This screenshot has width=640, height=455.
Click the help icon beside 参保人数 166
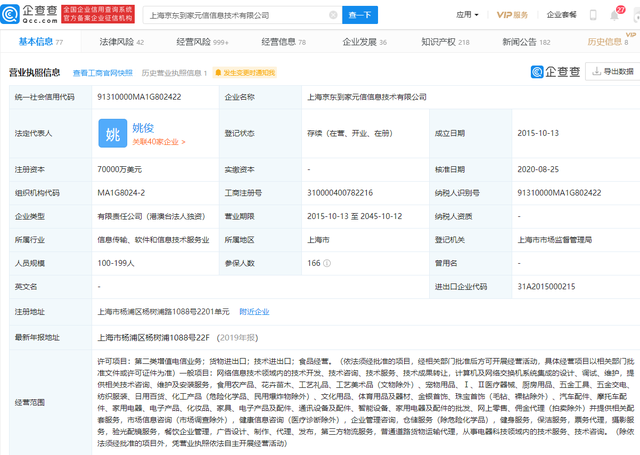pos(329,263)
